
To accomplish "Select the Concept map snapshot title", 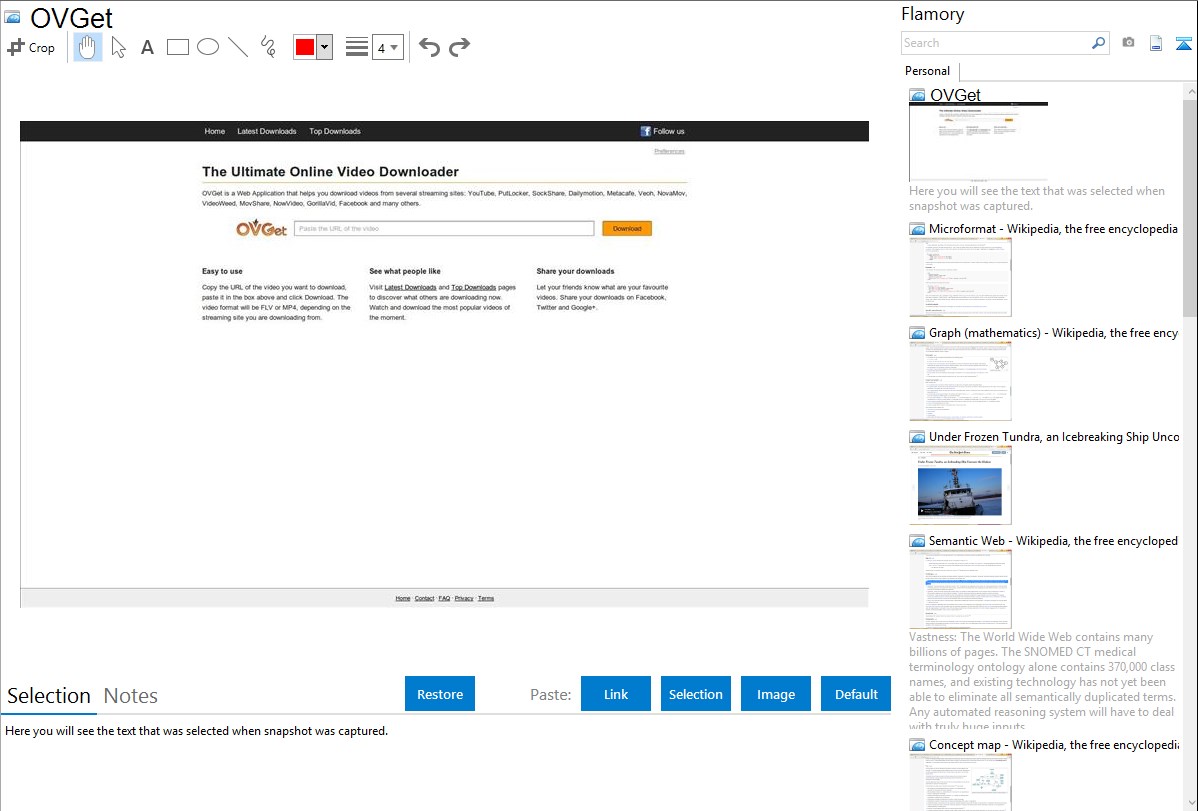I will (x=1054, y=744).
